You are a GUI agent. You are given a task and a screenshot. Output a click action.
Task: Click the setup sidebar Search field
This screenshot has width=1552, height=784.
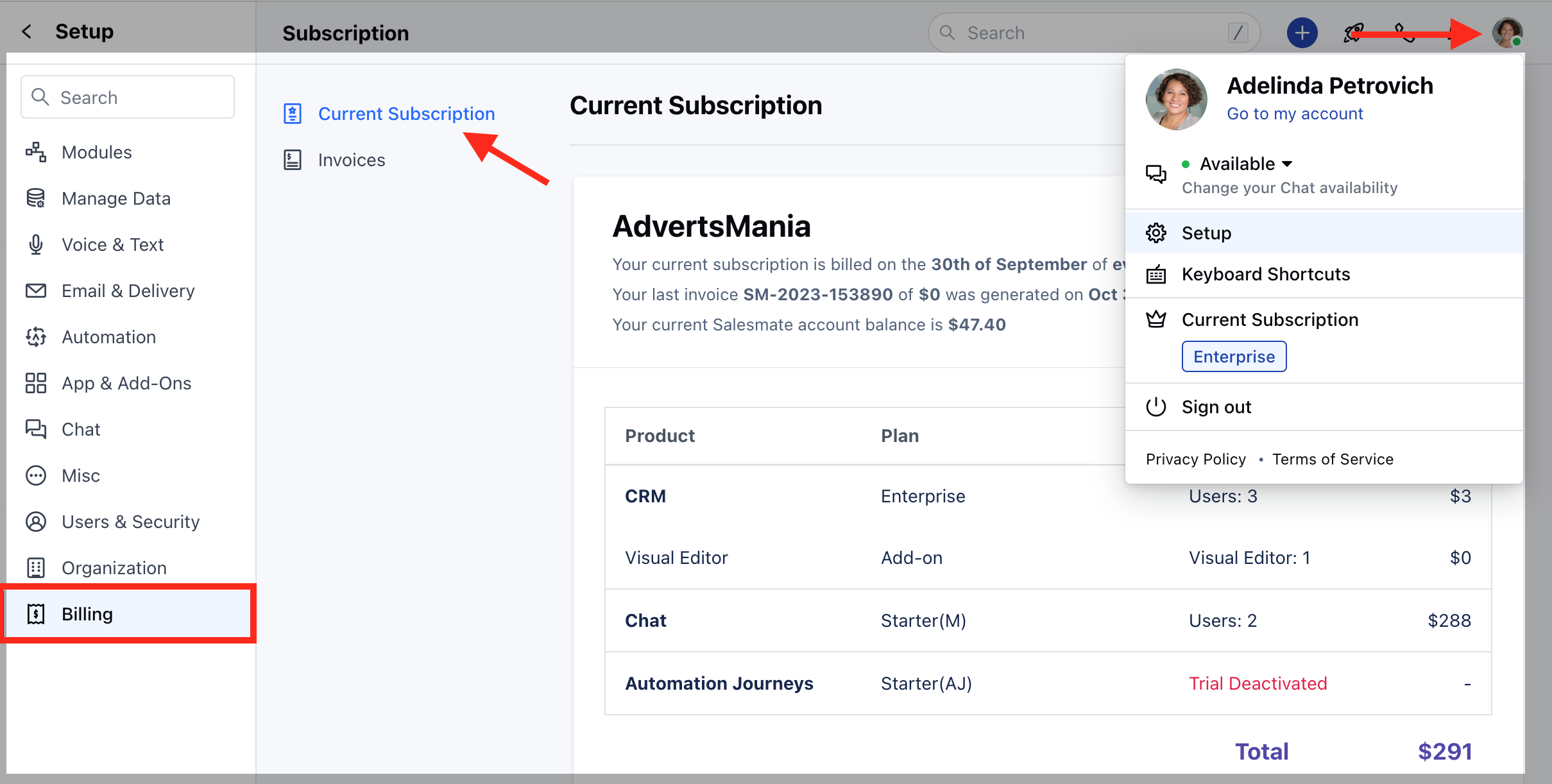click(128, 98)
